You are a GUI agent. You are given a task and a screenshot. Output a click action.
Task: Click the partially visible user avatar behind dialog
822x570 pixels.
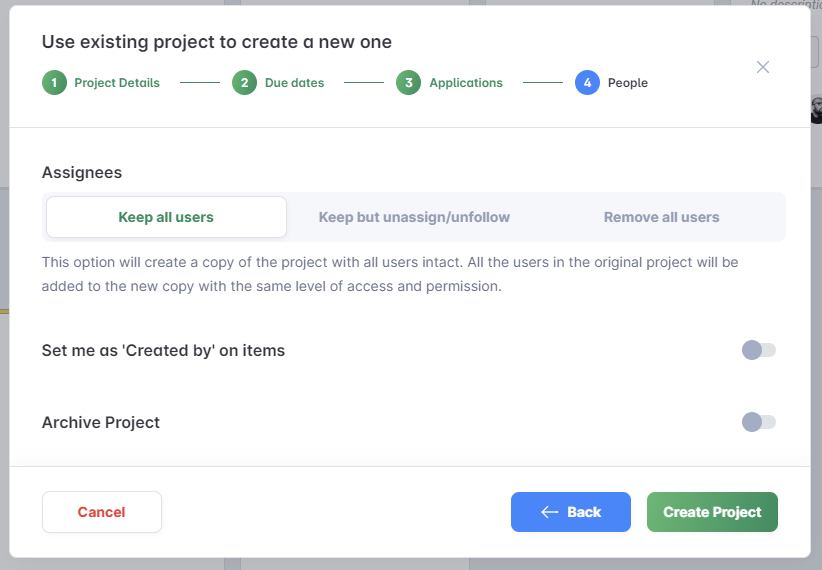[816, 109]
